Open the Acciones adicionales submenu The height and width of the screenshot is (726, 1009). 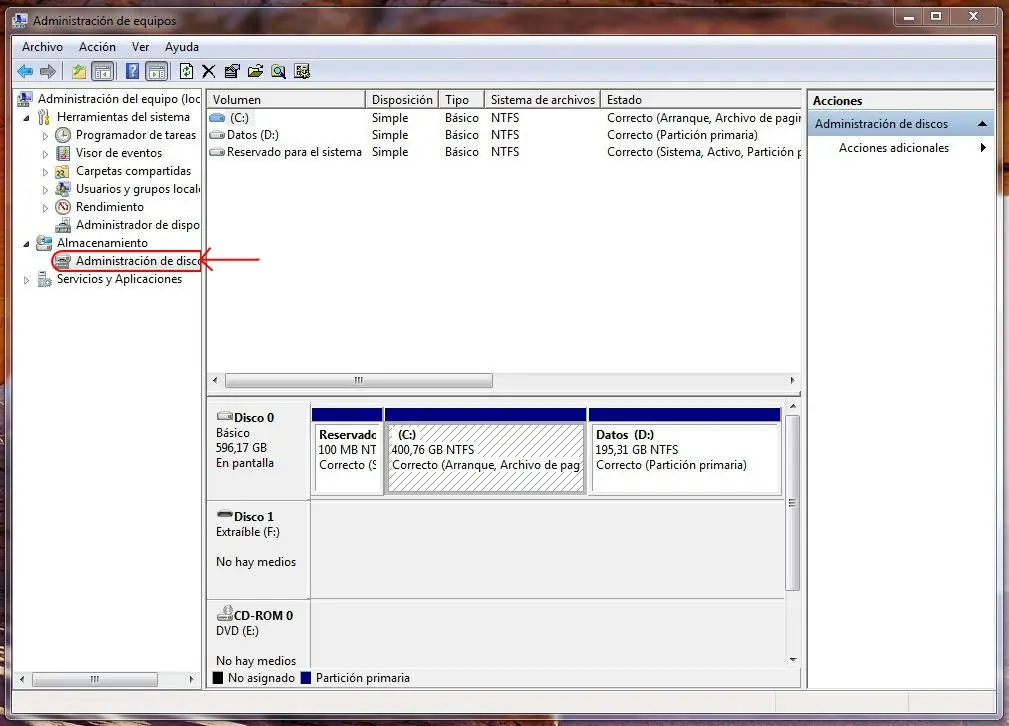pyautogui.click(x=894, y=148)
